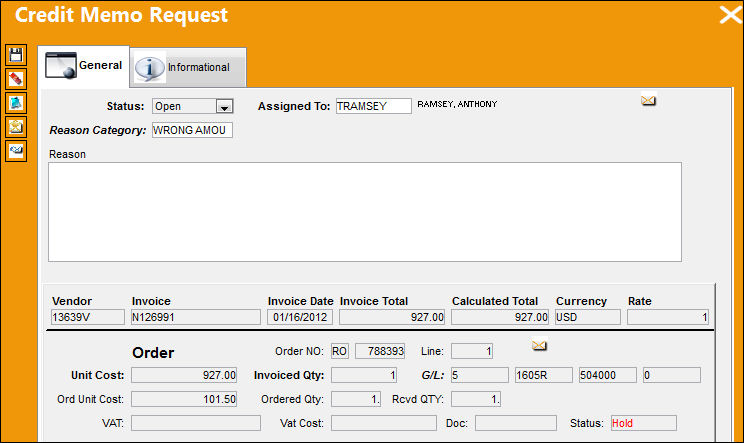Click the Doc field

(516, 423)
